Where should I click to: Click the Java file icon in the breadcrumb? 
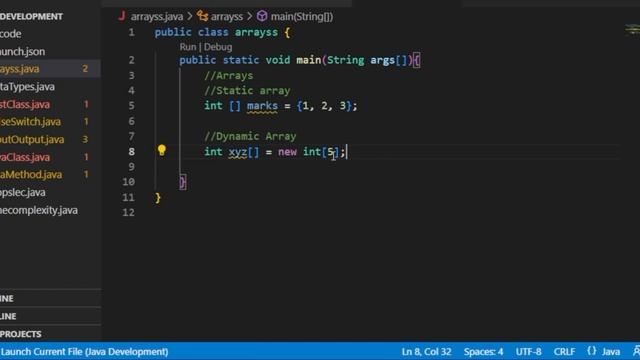coord(122,16)
